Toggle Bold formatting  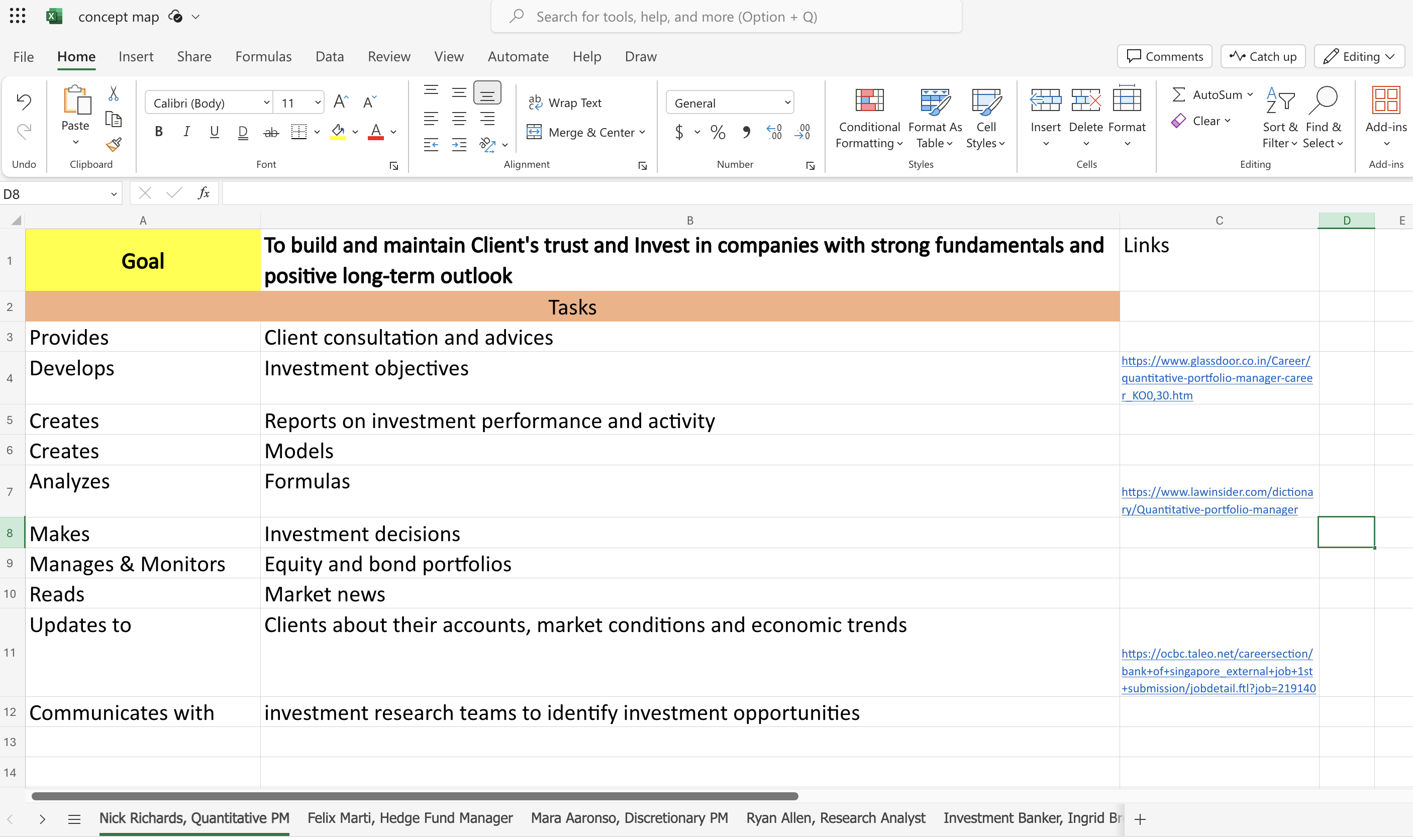coord(159,132)
